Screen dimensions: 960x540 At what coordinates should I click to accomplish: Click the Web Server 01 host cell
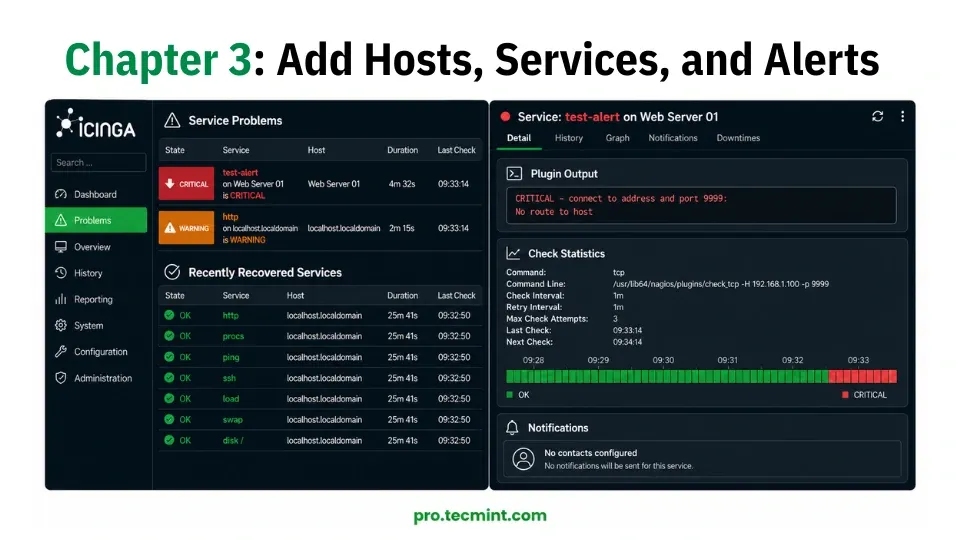(334, 184)
